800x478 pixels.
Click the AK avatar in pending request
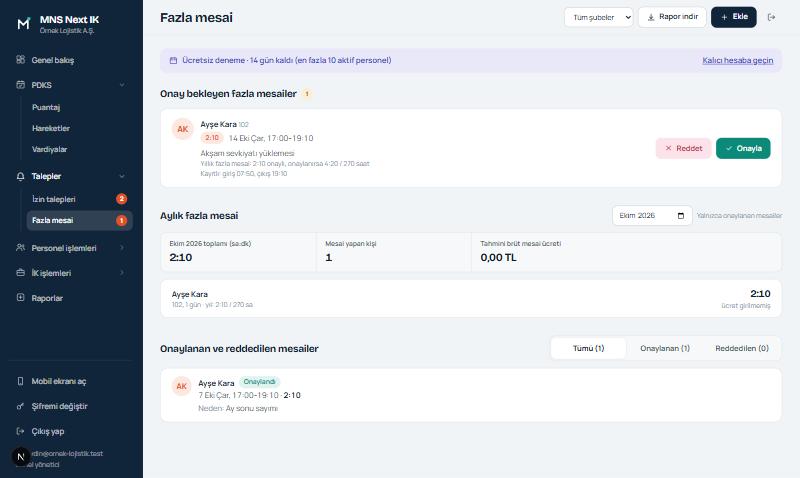(183, 129)
